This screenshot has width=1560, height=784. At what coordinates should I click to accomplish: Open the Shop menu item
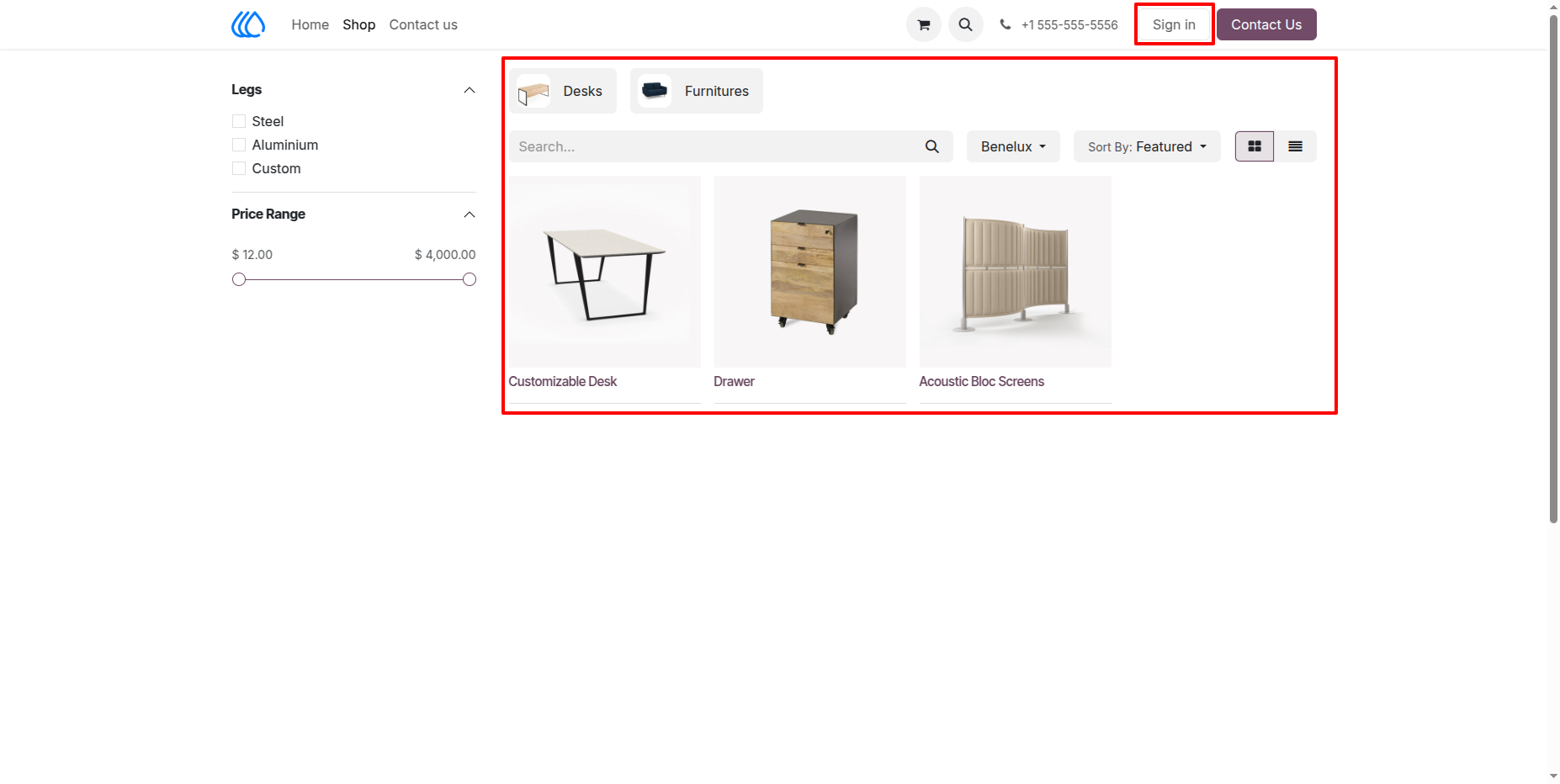pos(359,24)
